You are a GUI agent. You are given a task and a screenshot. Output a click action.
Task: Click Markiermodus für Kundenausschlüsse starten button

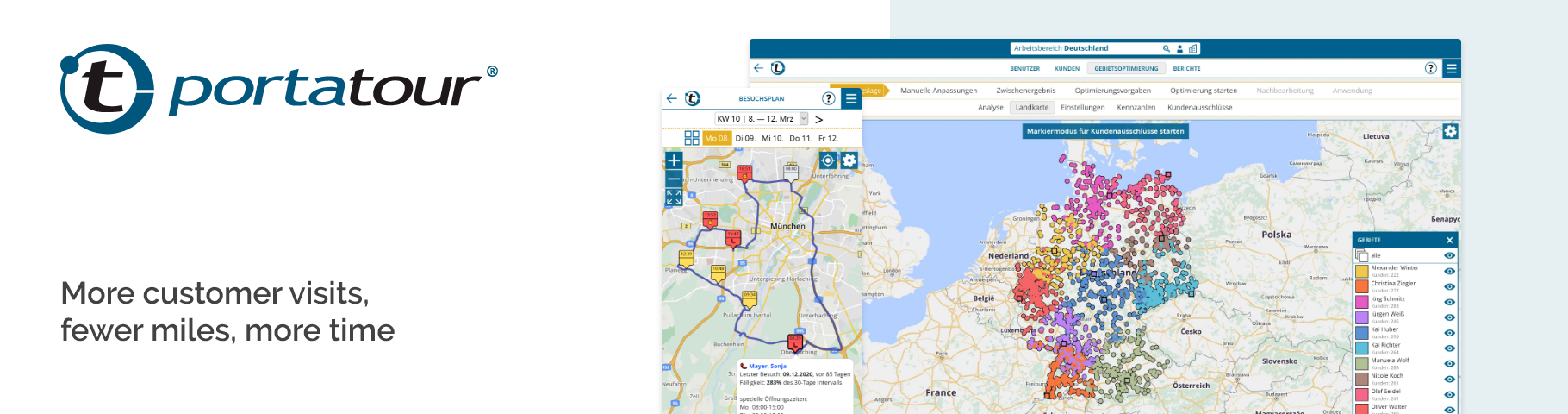tap(1105, 131)
